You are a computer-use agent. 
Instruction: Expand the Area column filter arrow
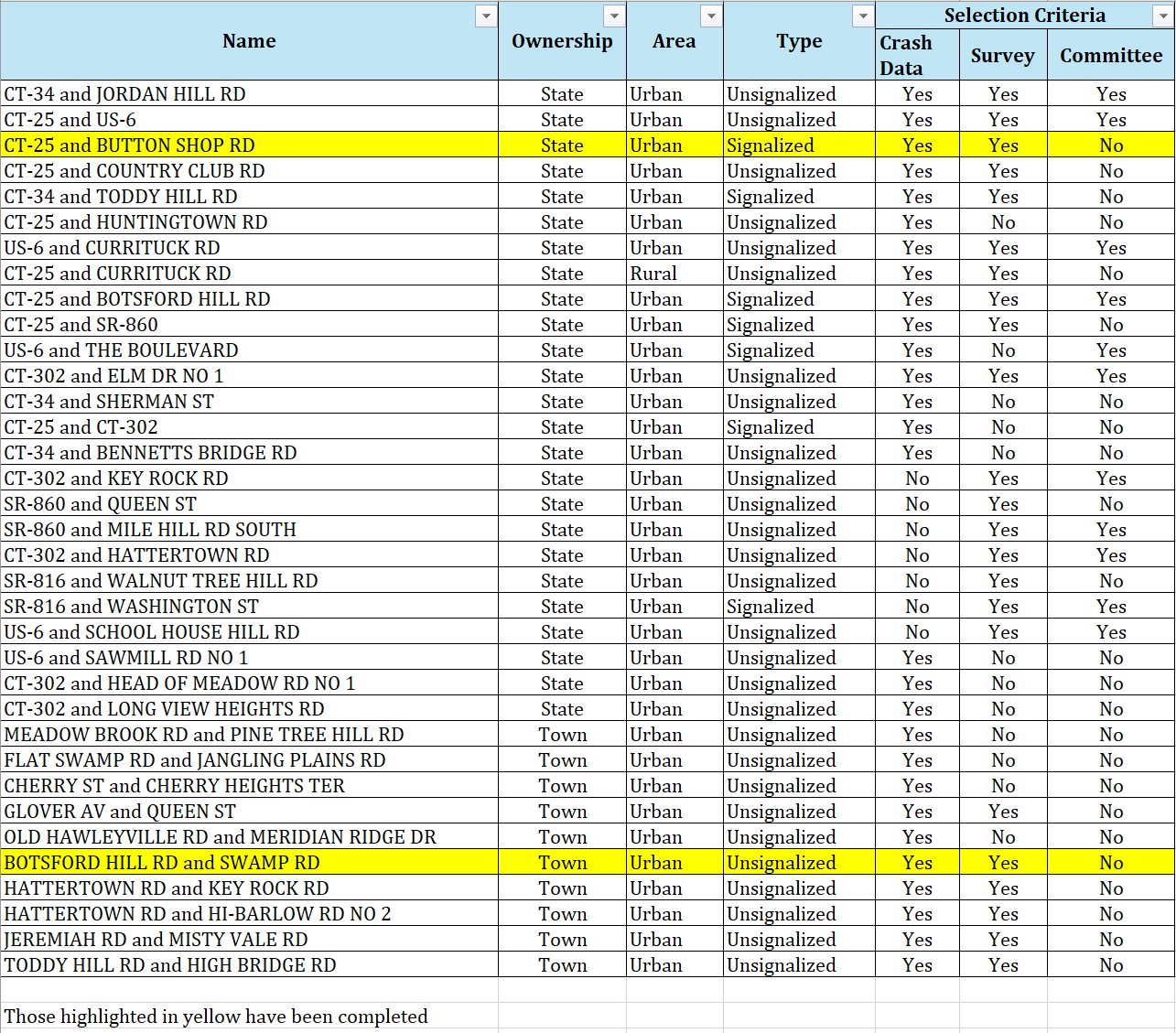coord(711,16)
